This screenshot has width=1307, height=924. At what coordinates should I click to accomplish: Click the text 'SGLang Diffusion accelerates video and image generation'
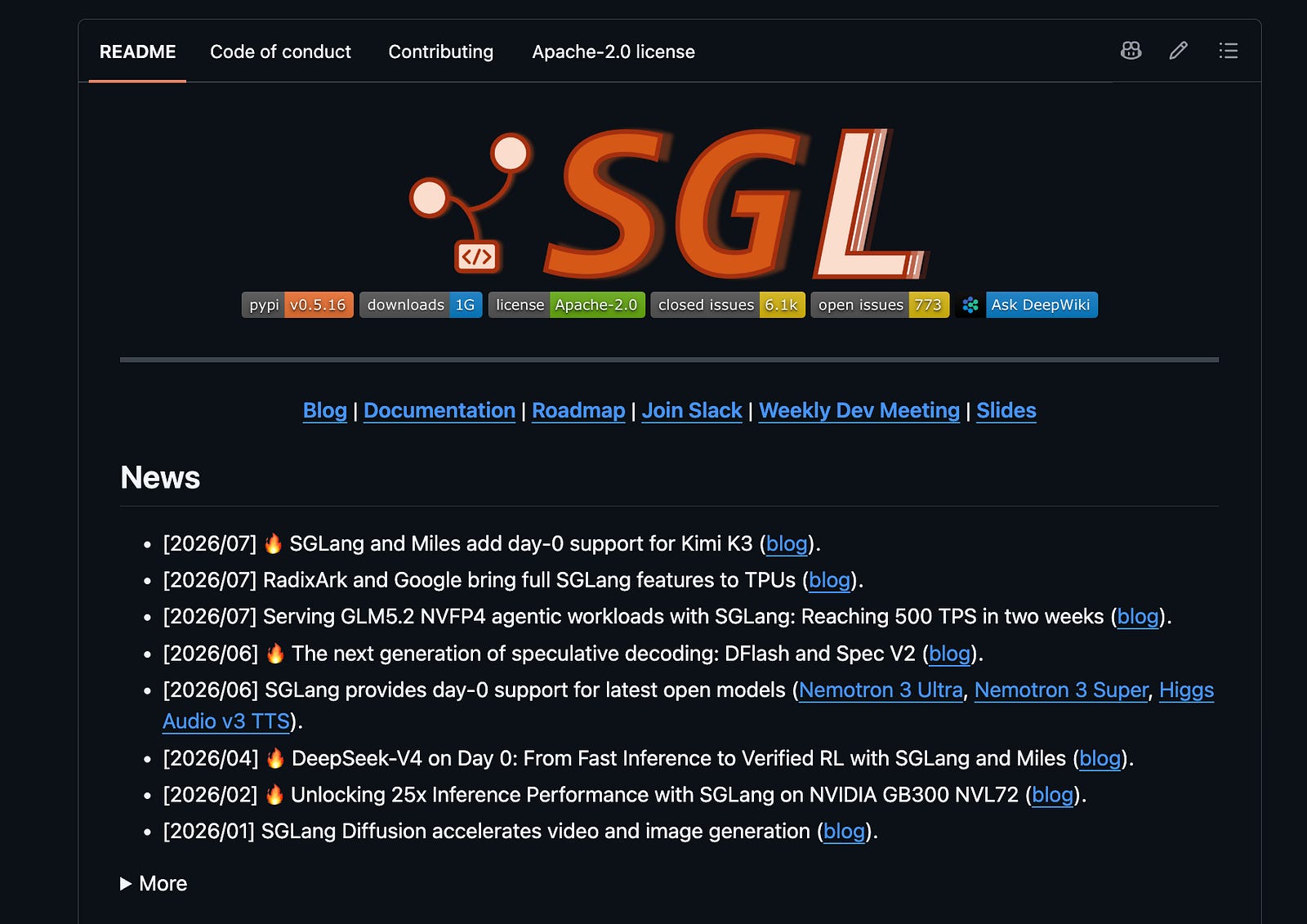tap(536, 832)
